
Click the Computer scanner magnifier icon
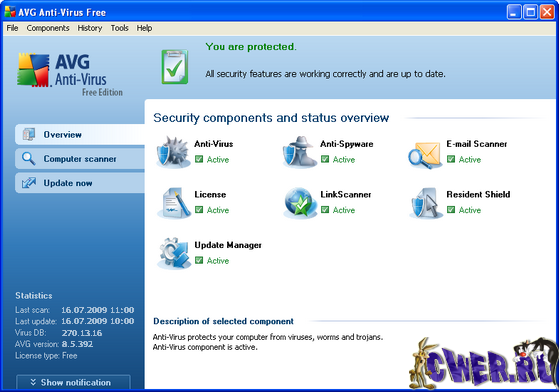point(29,159)
